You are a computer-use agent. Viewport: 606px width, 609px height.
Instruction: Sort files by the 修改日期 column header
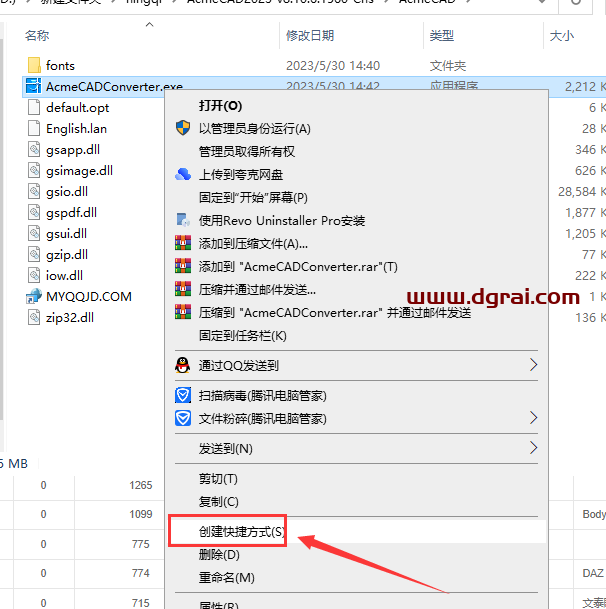pos(310,36)
